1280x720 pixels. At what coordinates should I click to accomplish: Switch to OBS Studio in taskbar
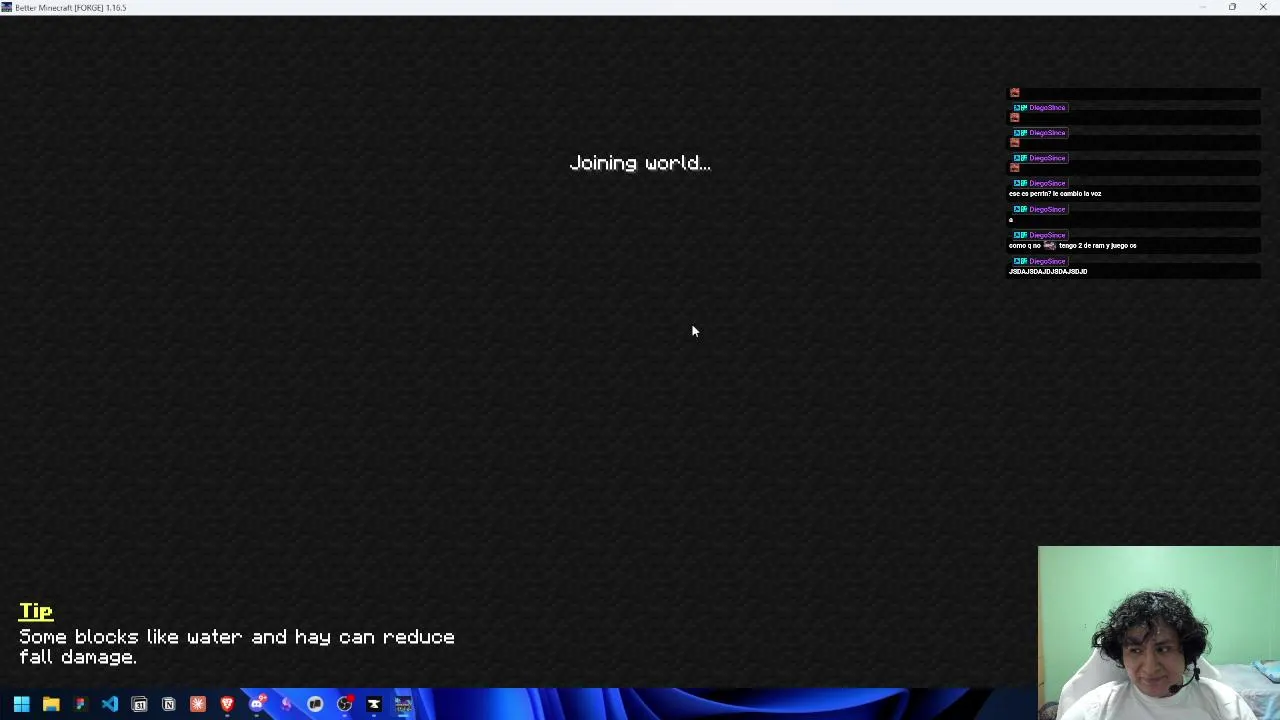(344, 704)
